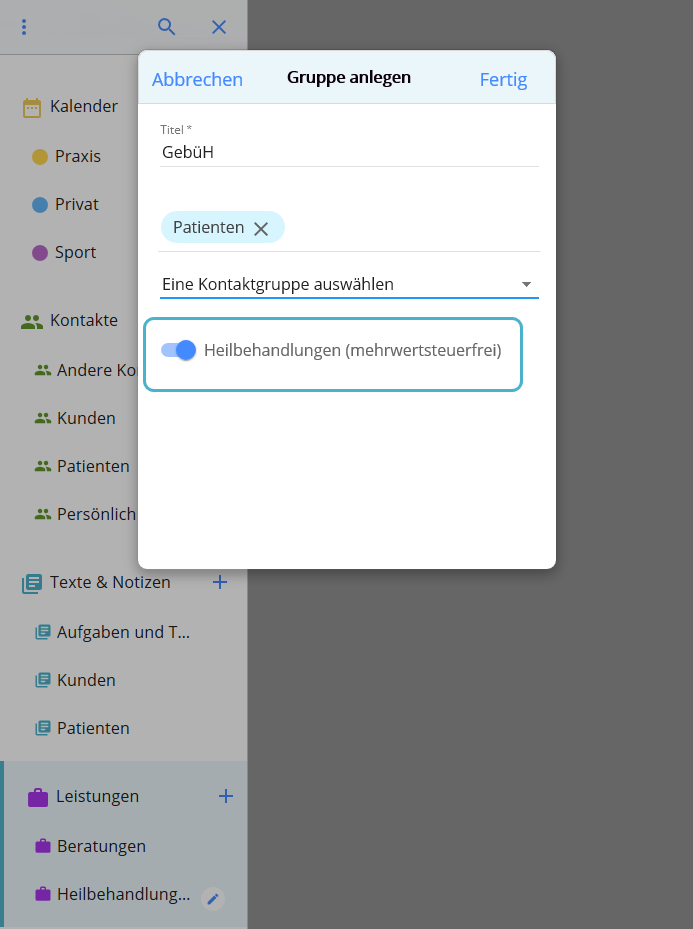Toggle Heilbehandlungen (mehrwertsteuerfrei) switch
The image size is (693, 929).
click(178, 350)
